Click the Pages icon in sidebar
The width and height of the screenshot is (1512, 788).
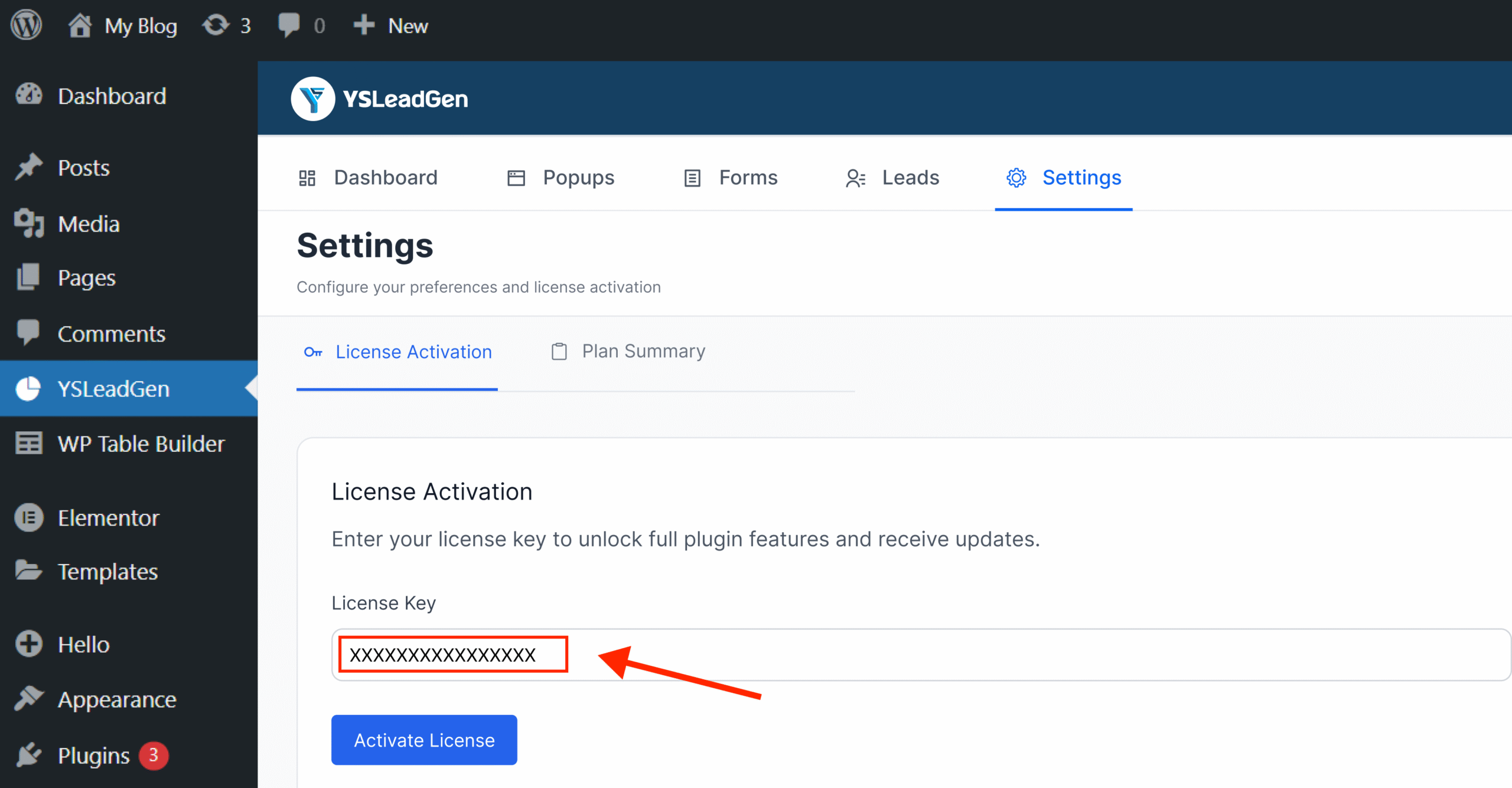pyautogui.click(x=29, y=277)
